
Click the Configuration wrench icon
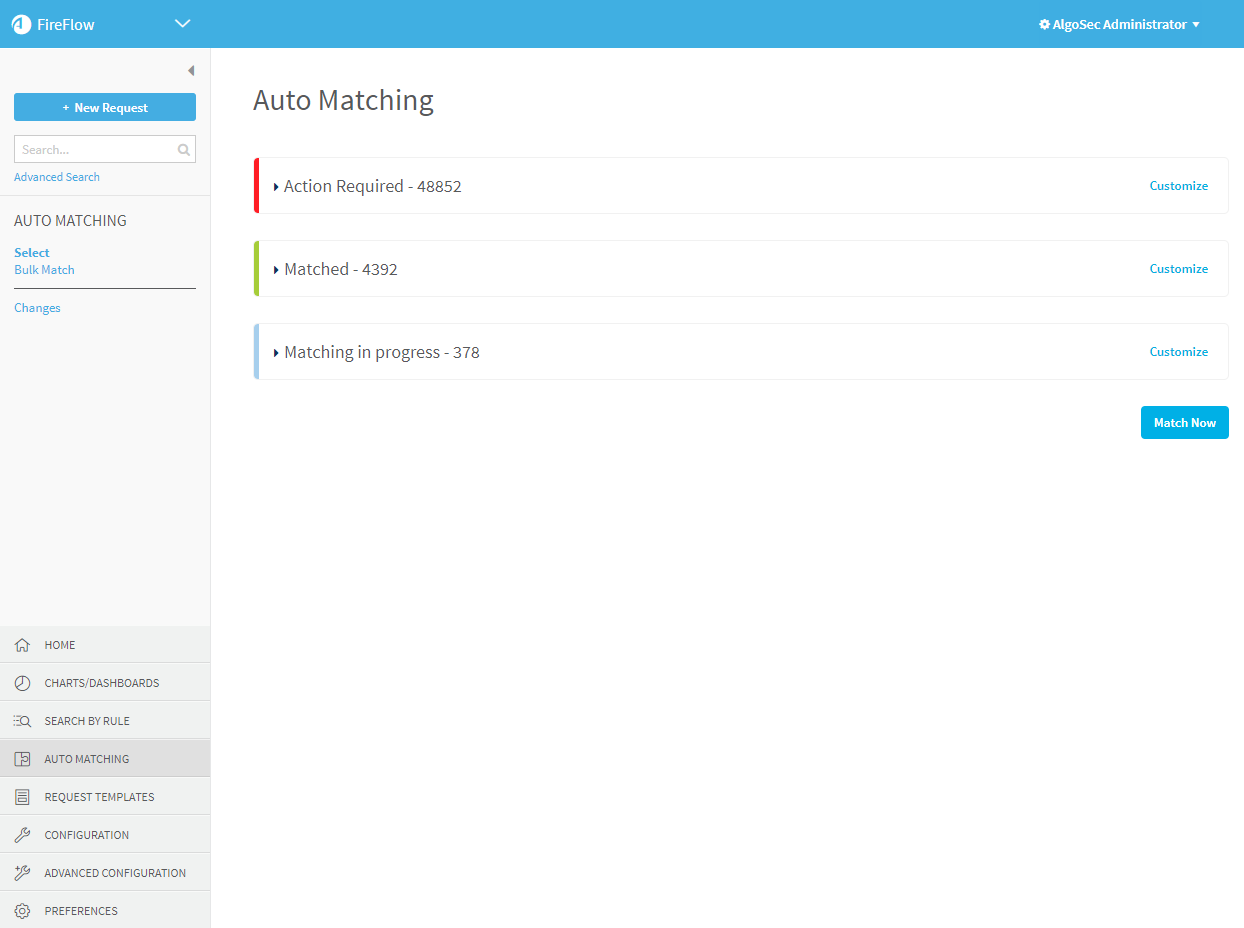click(x=22, y=835)
